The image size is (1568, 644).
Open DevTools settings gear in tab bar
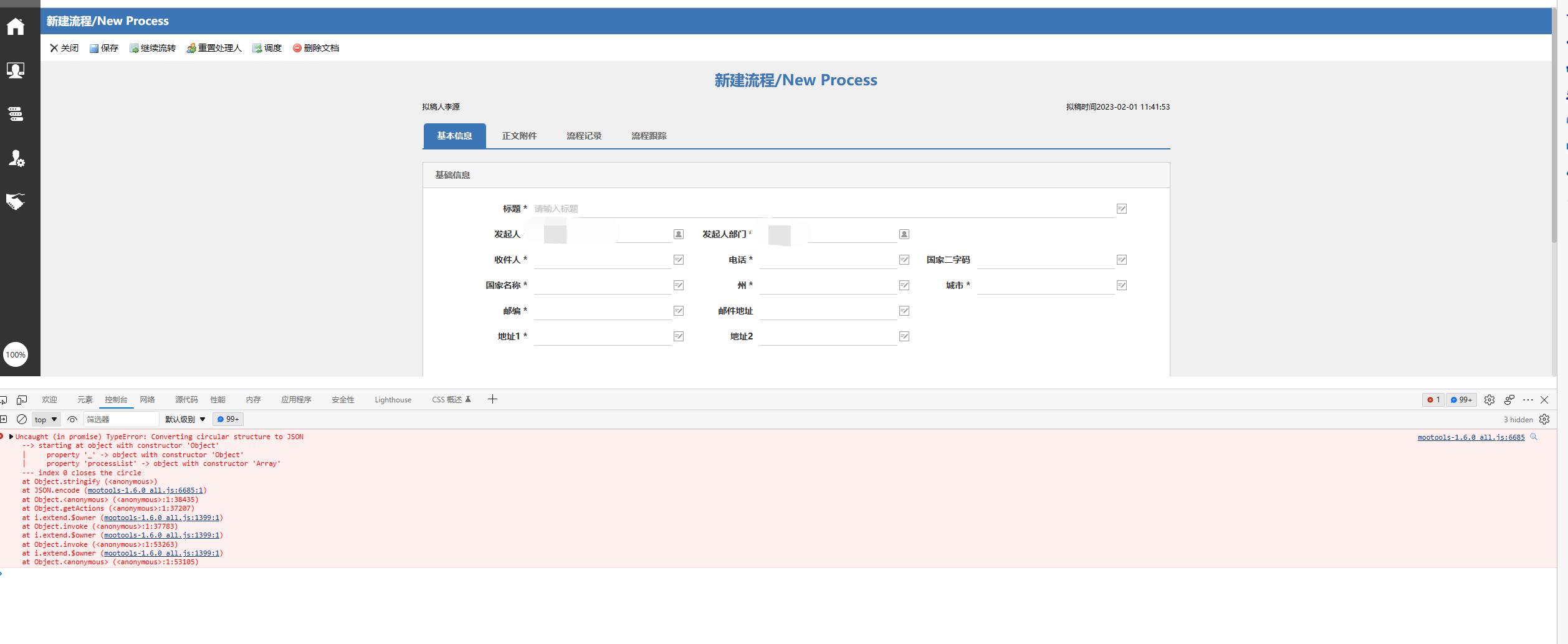[1489, 400]
